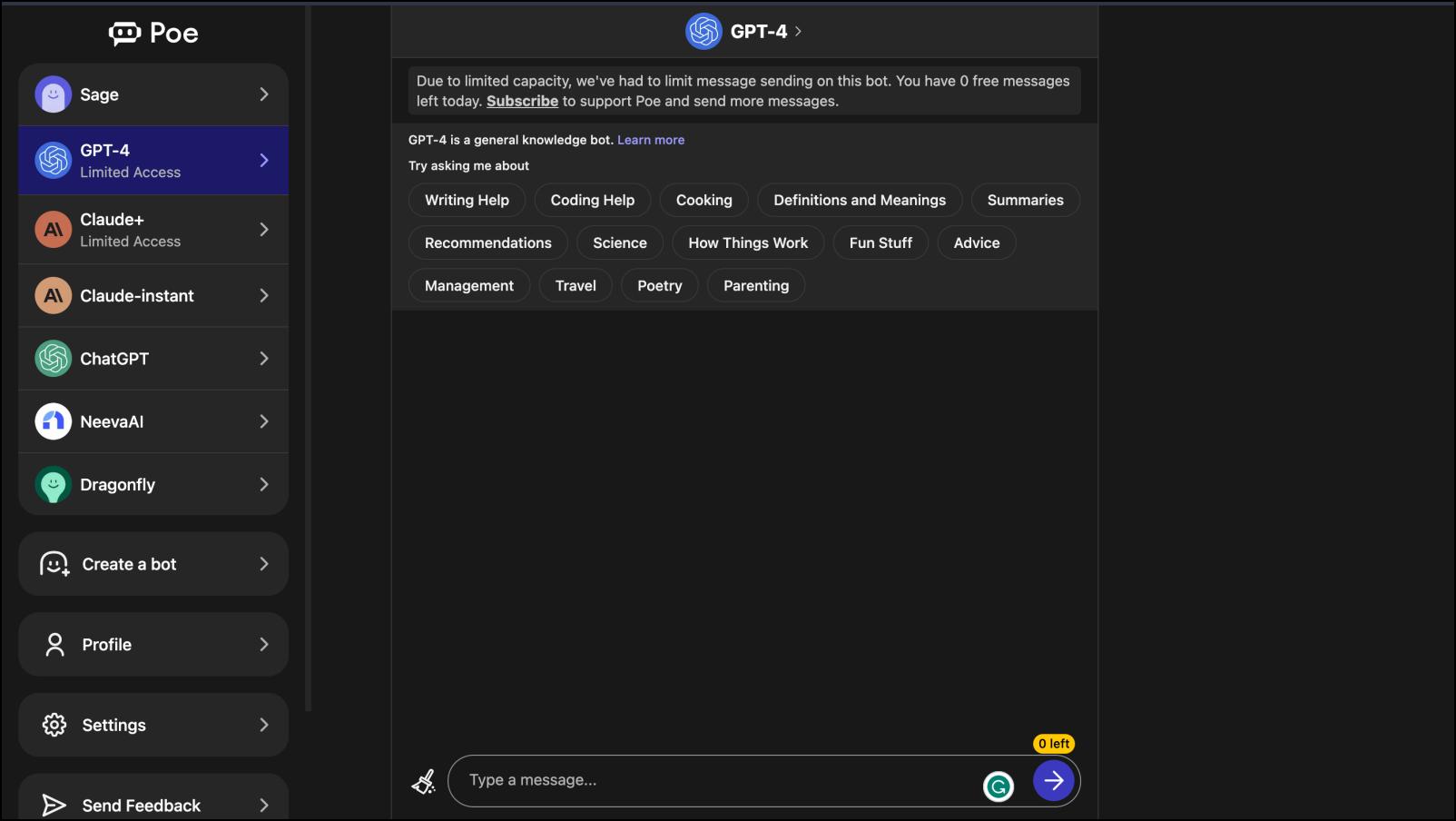
Task: Click the NeevaAI avatar icon
Action: (x=54, y=421)
